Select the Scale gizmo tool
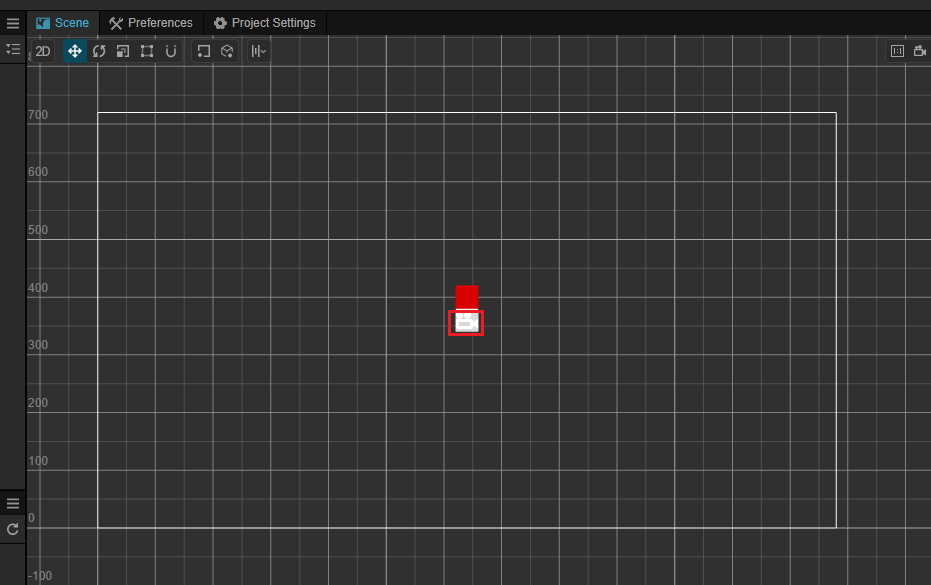Image resolution: width=931 pixels, height=585 pixels. (123, 51)
